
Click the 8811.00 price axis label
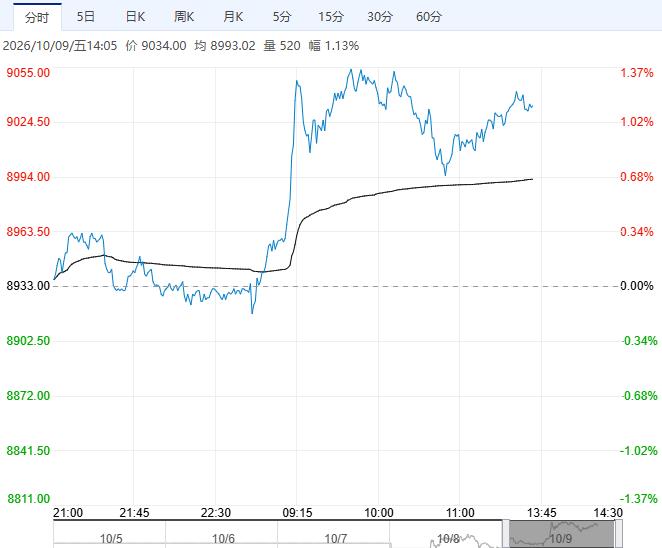click(28, 499)
